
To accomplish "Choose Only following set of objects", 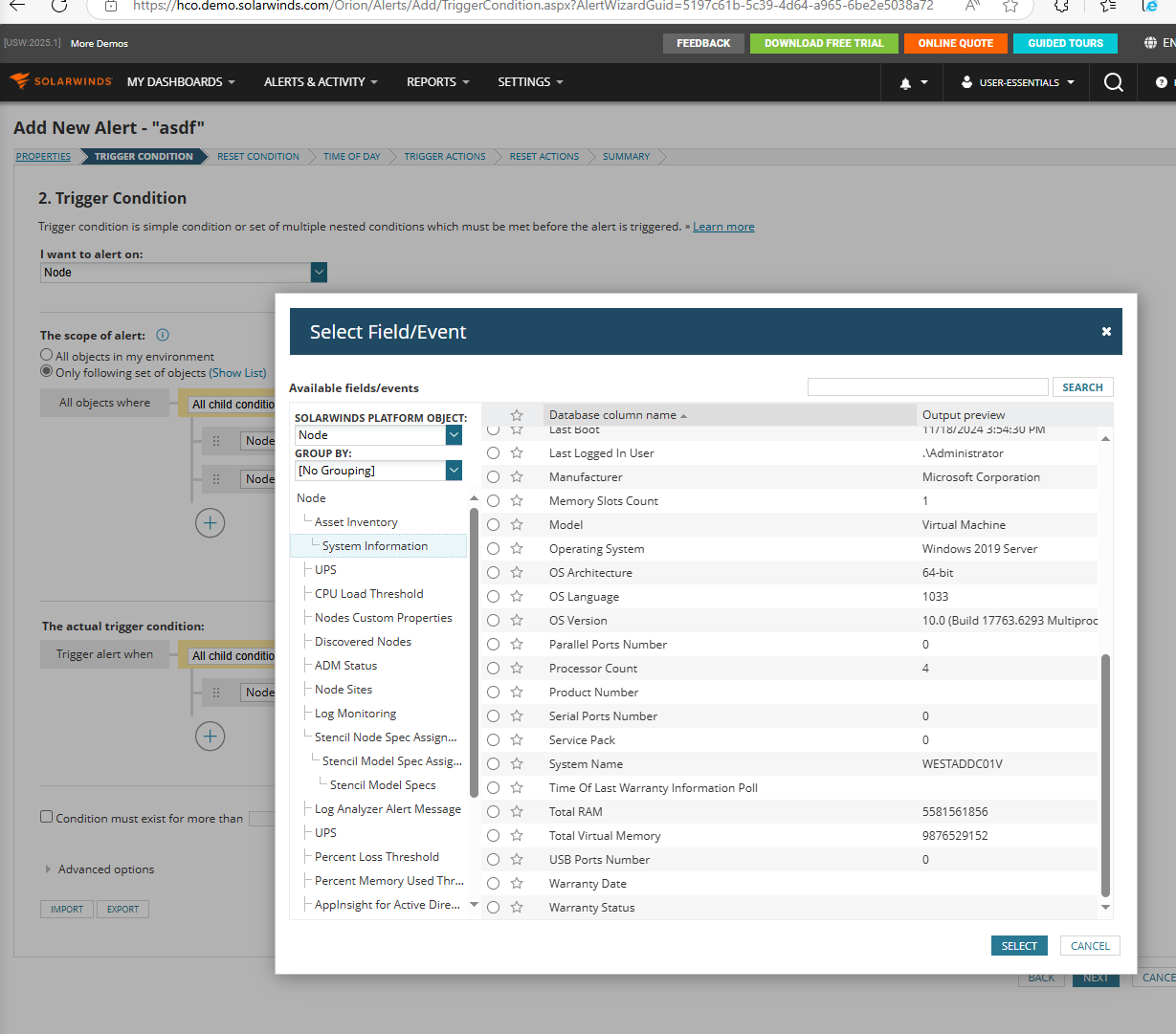I will pos(46,371).
